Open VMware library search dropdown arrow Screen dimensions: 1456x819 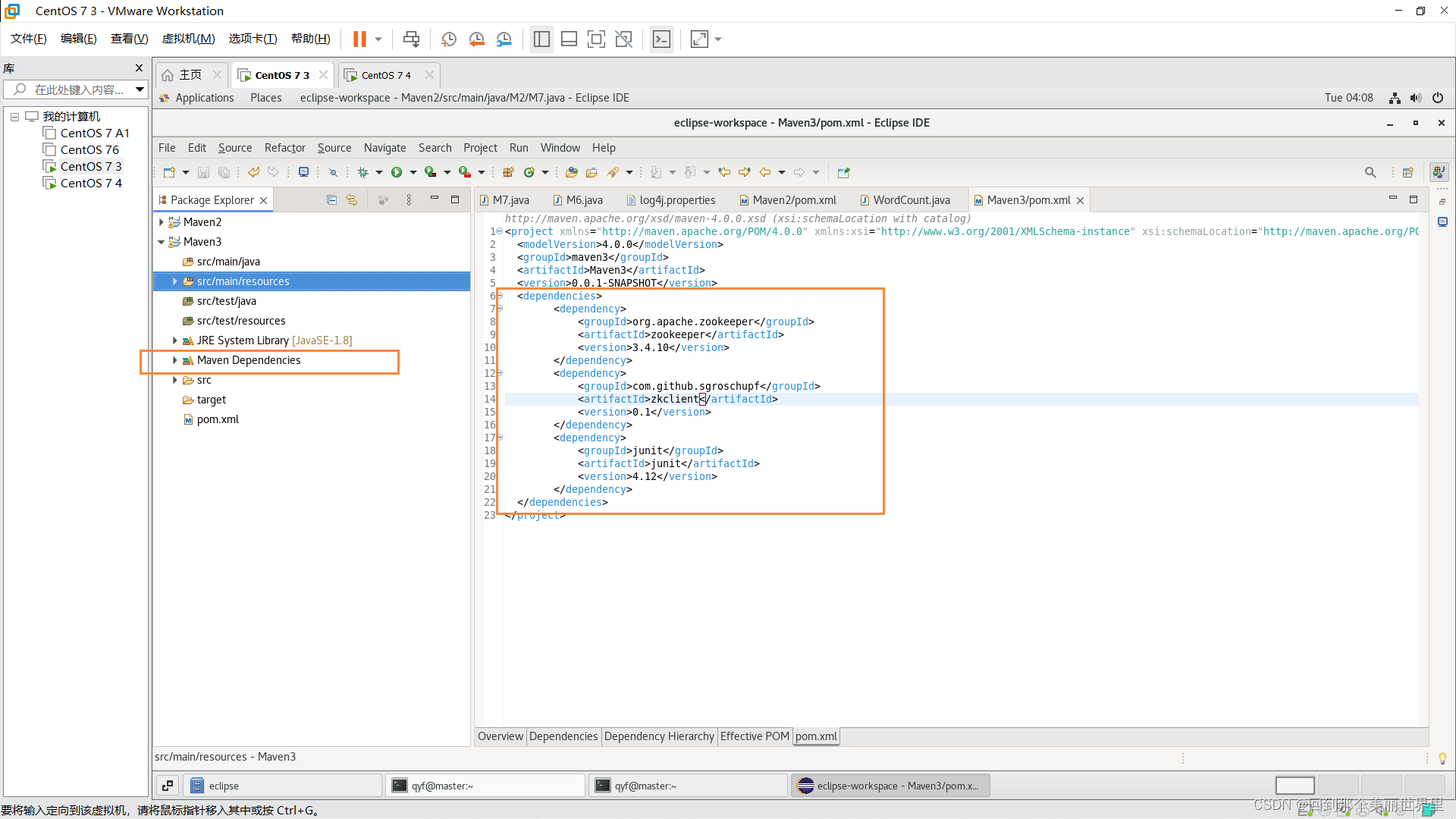pos(140,89)
